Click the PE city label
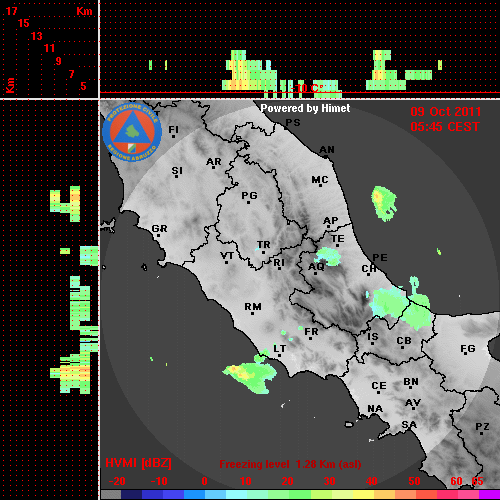 click(380, 258)
